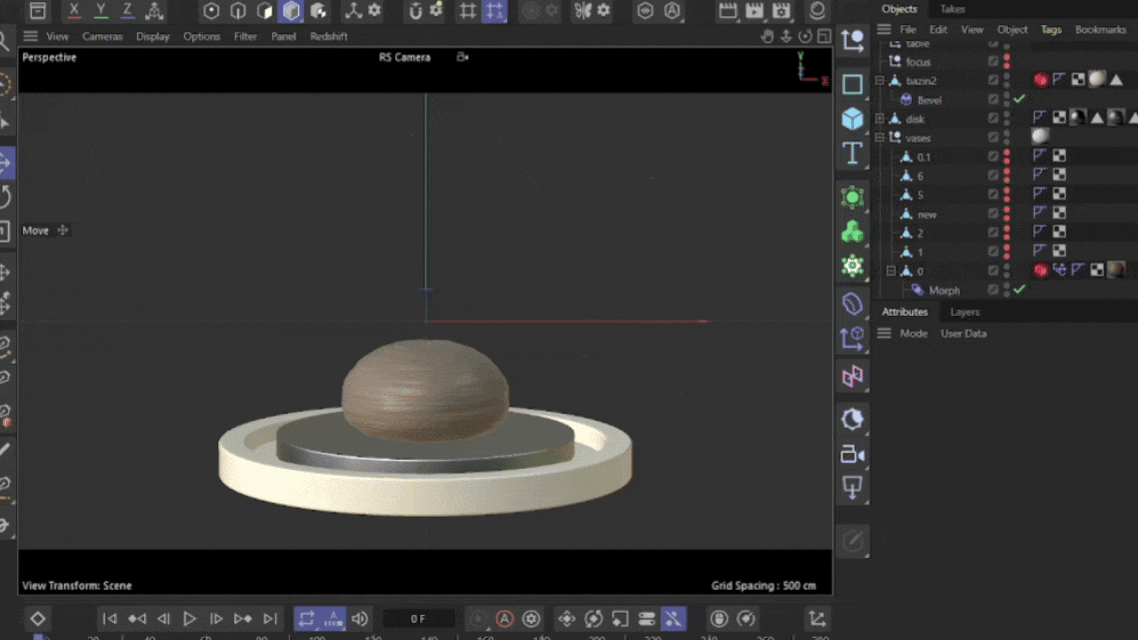Image resolution: width=1138 pixels, height=640 pixels.
Task: Click the X axis lock icon
Action: coord(73,11)
